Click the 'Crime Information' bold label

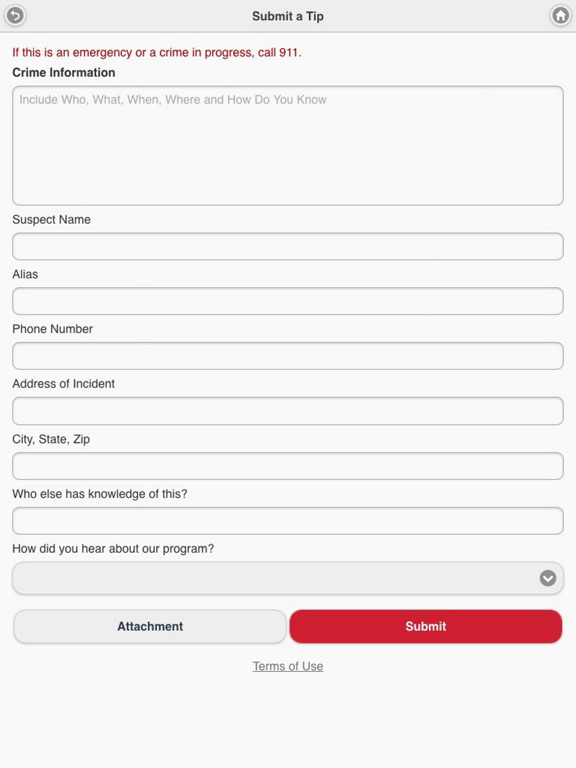64,72
